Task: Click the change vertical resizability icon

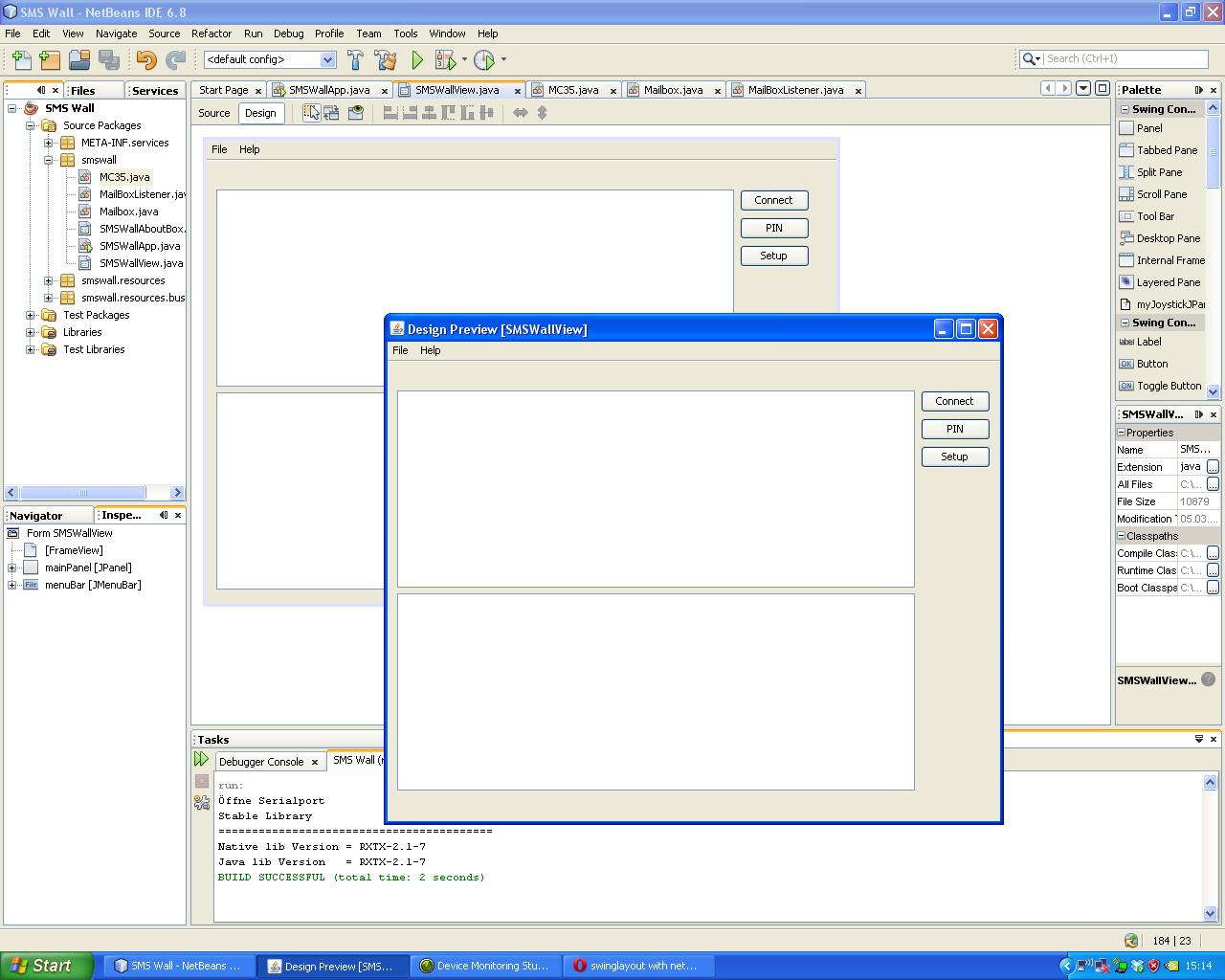Action: (542, 112)
